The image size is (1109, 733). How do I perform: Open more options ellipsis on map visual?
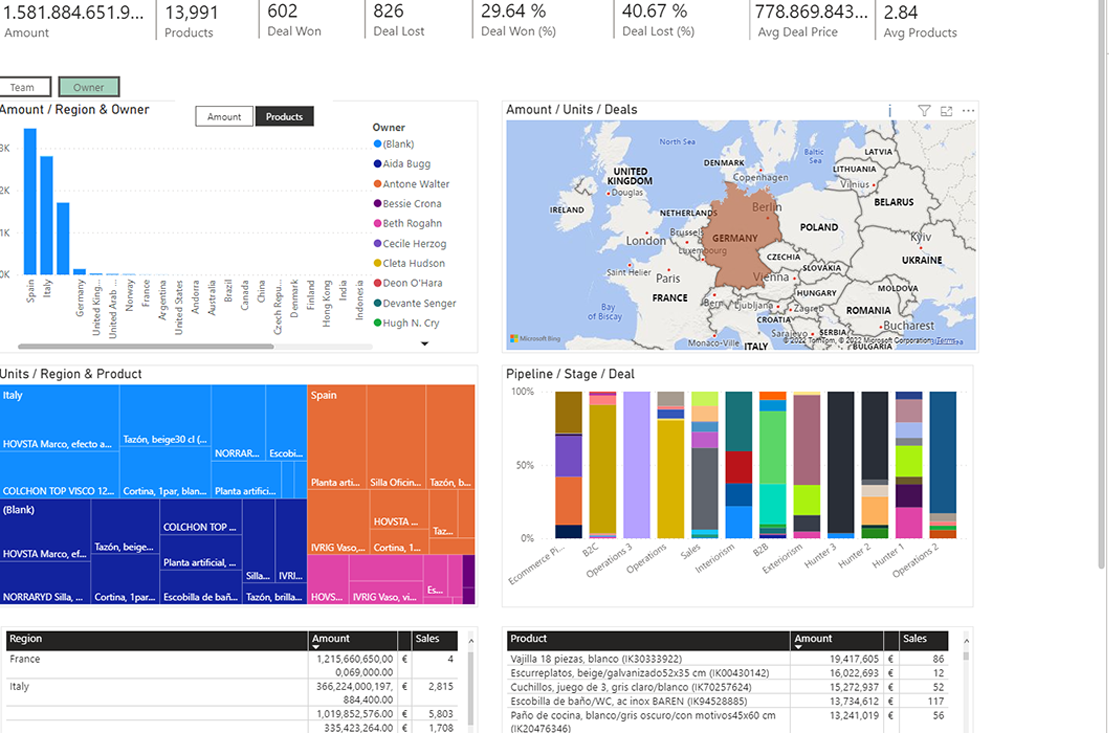(x=968, y=110)
